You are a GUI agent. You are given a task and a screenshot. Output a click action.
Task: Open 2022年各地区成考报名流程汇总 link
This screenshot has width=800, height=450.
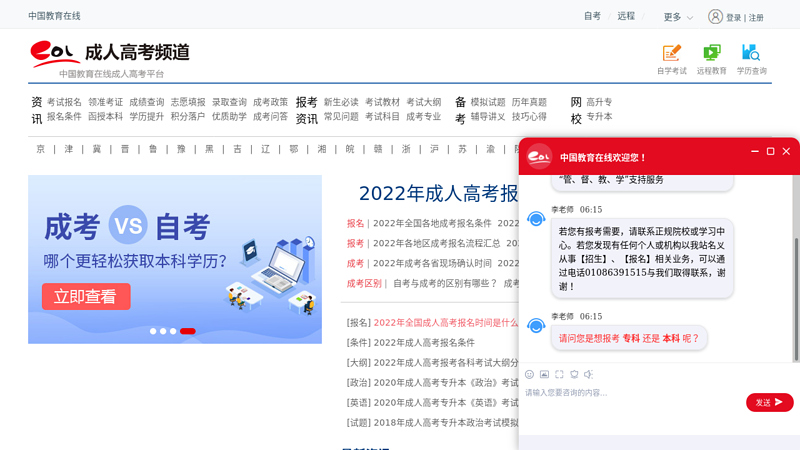437,243
